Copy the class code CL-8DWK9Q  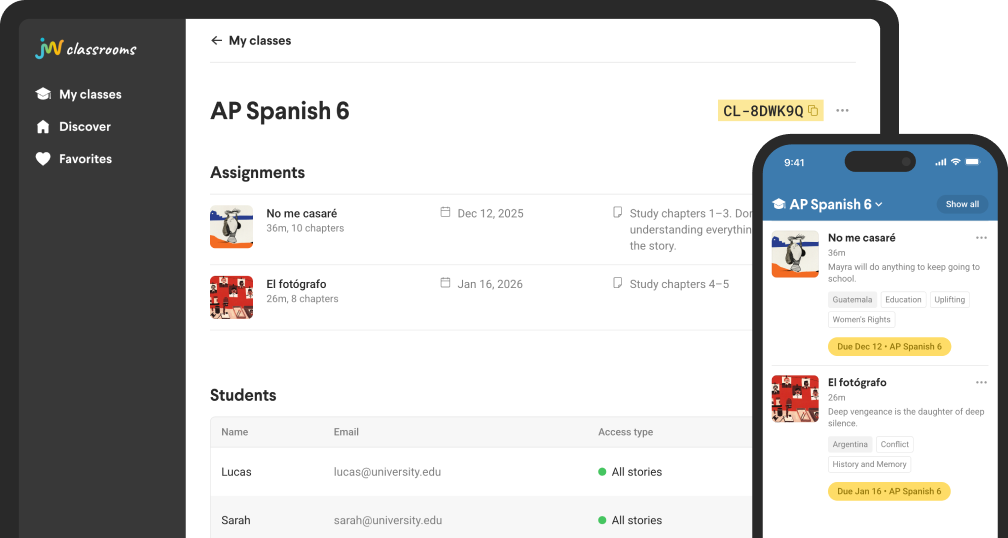(x=812, y=111)
